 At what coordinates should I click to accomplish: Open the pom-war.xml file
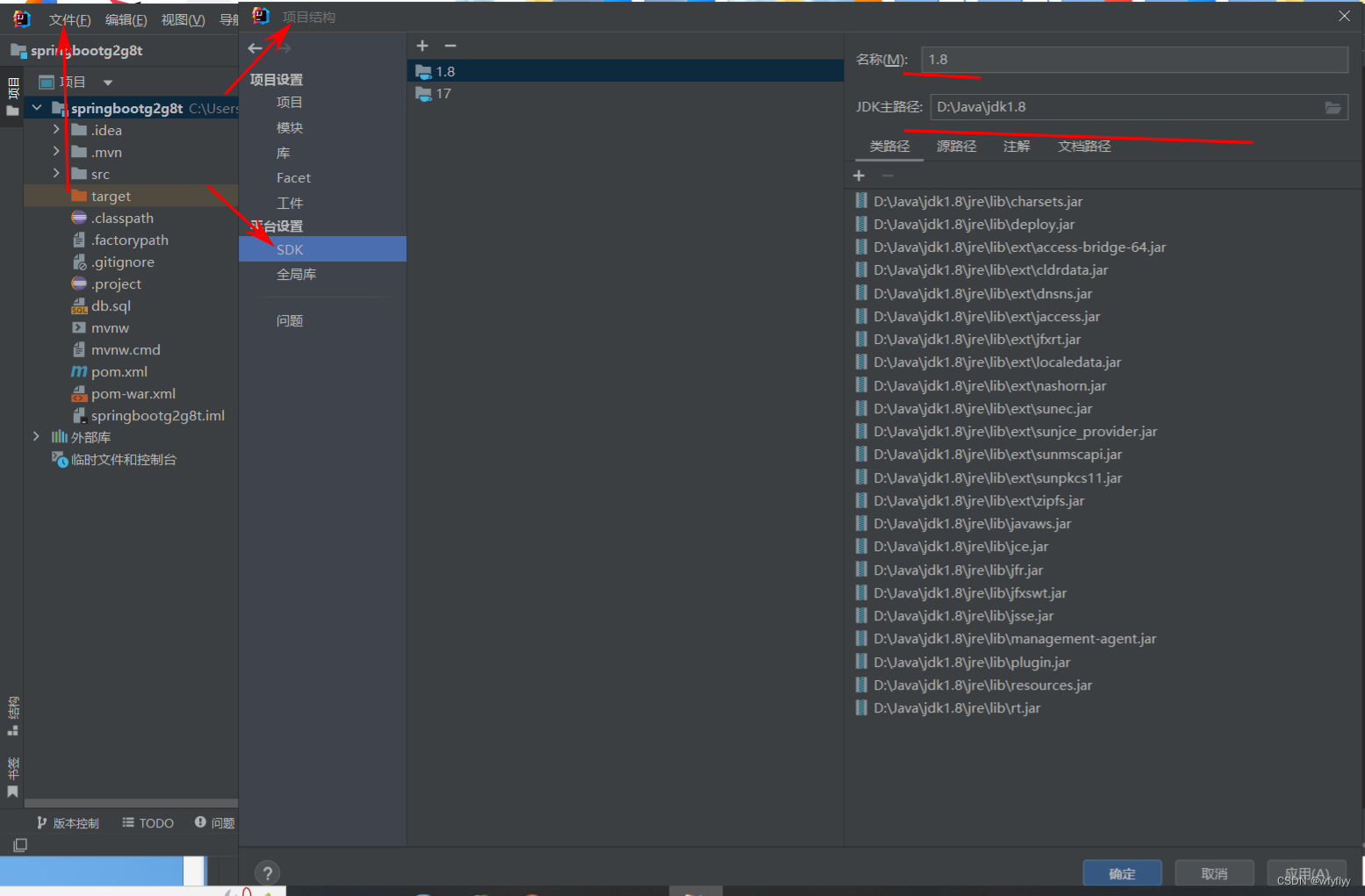[x=133, y=394]
